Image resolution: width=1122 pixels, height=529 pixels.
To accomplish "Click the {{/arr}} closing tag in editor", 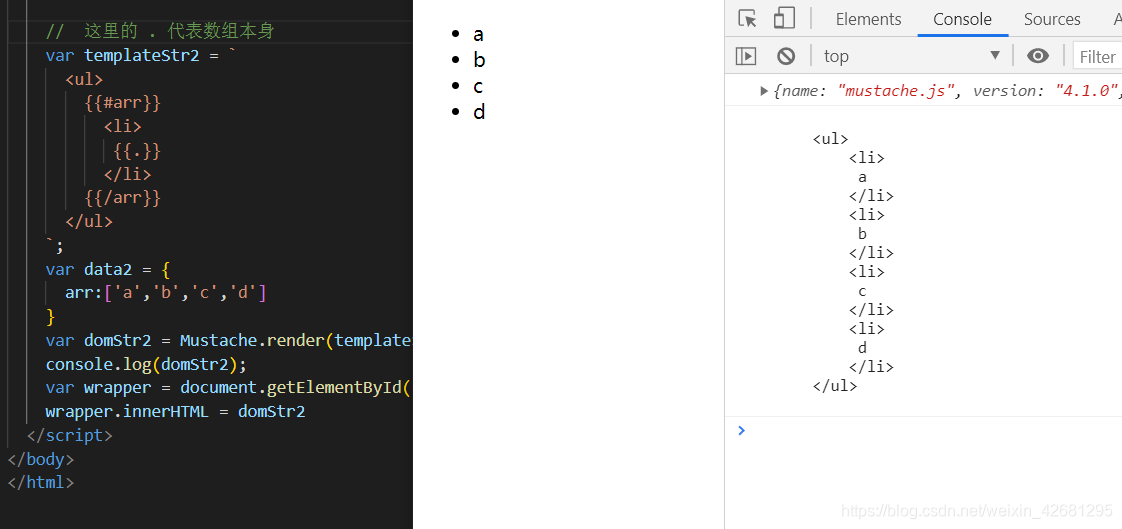I will [x=122, y=198].
